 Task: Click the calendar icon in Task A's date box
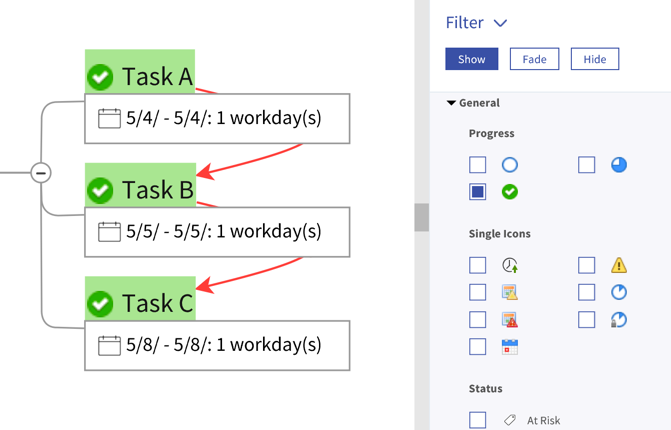[109, 118]
